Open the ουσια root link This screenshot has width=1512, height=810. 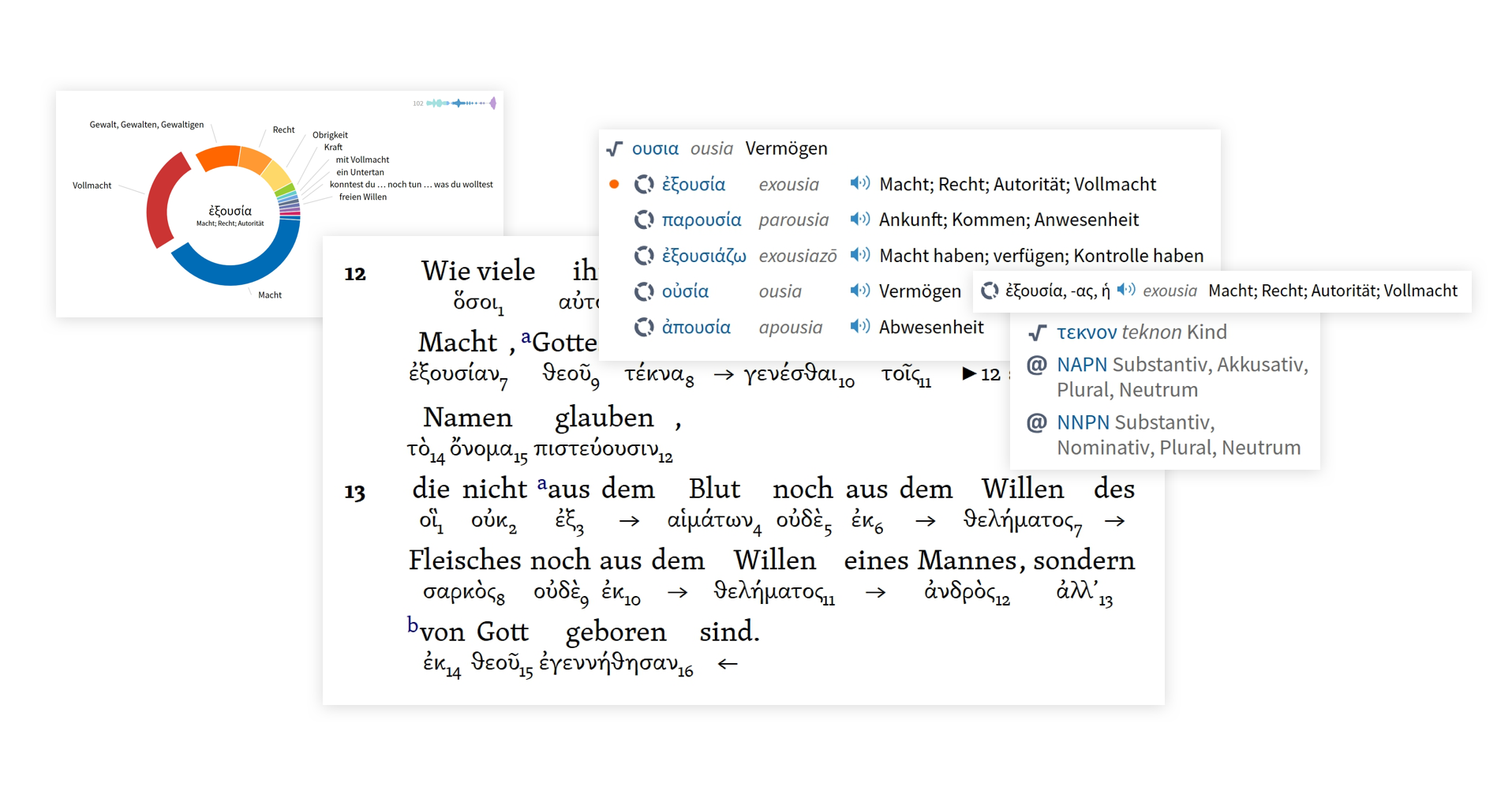(x=655, y=148)
